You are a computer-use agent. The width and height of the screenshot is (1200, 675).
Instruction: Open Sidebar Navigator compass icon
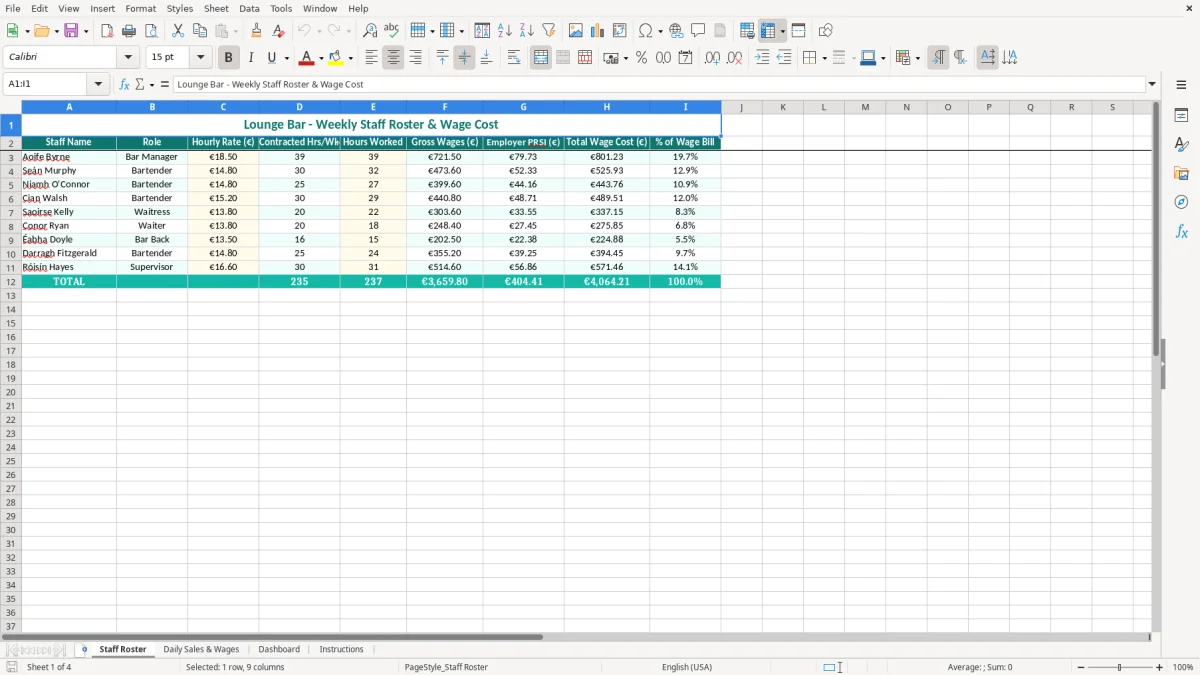[x=1181, y=202]
